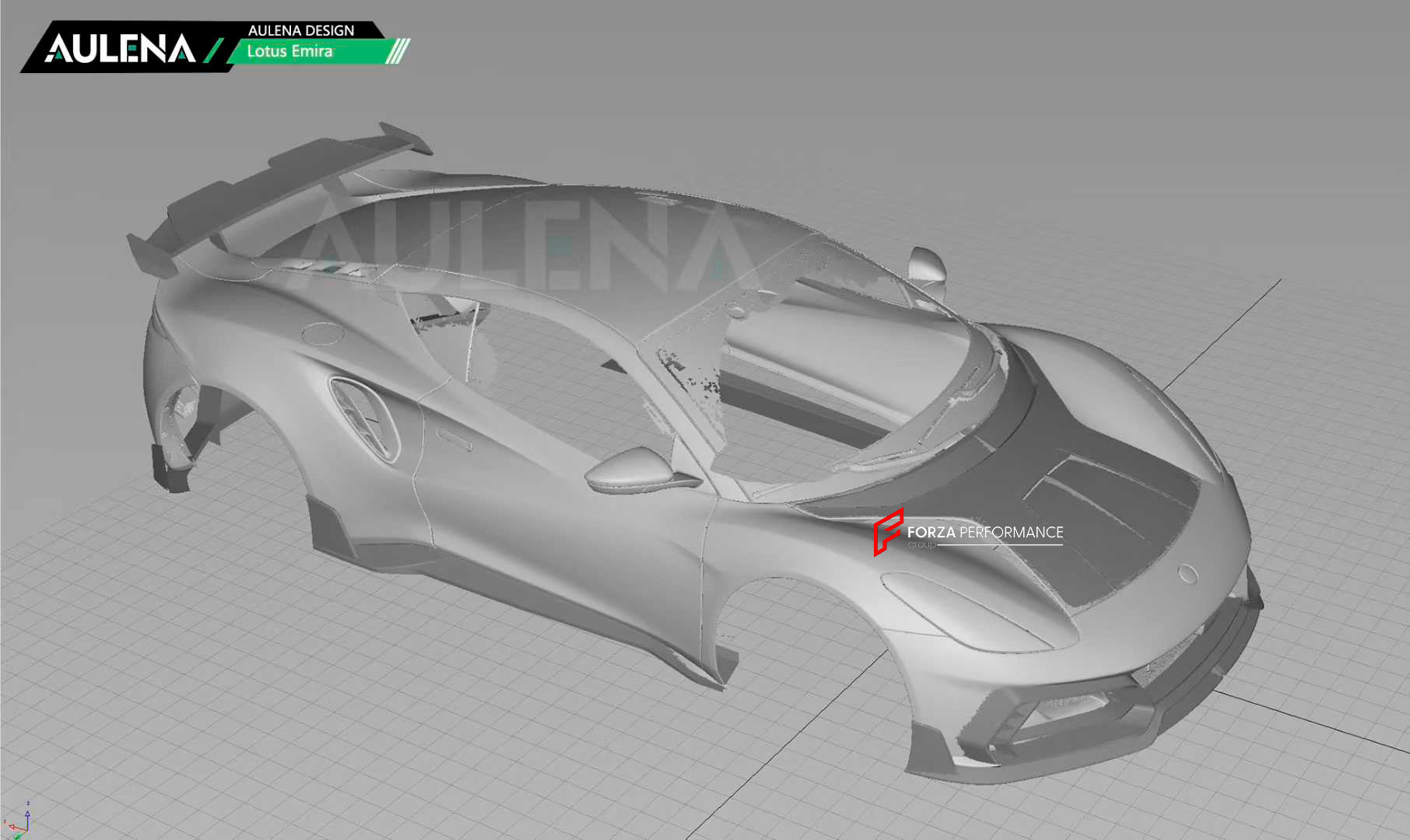The width and height of the screenshot is (1410, 840).
Task: Select the side air intake behind the door
Action: tap(364, 417)
